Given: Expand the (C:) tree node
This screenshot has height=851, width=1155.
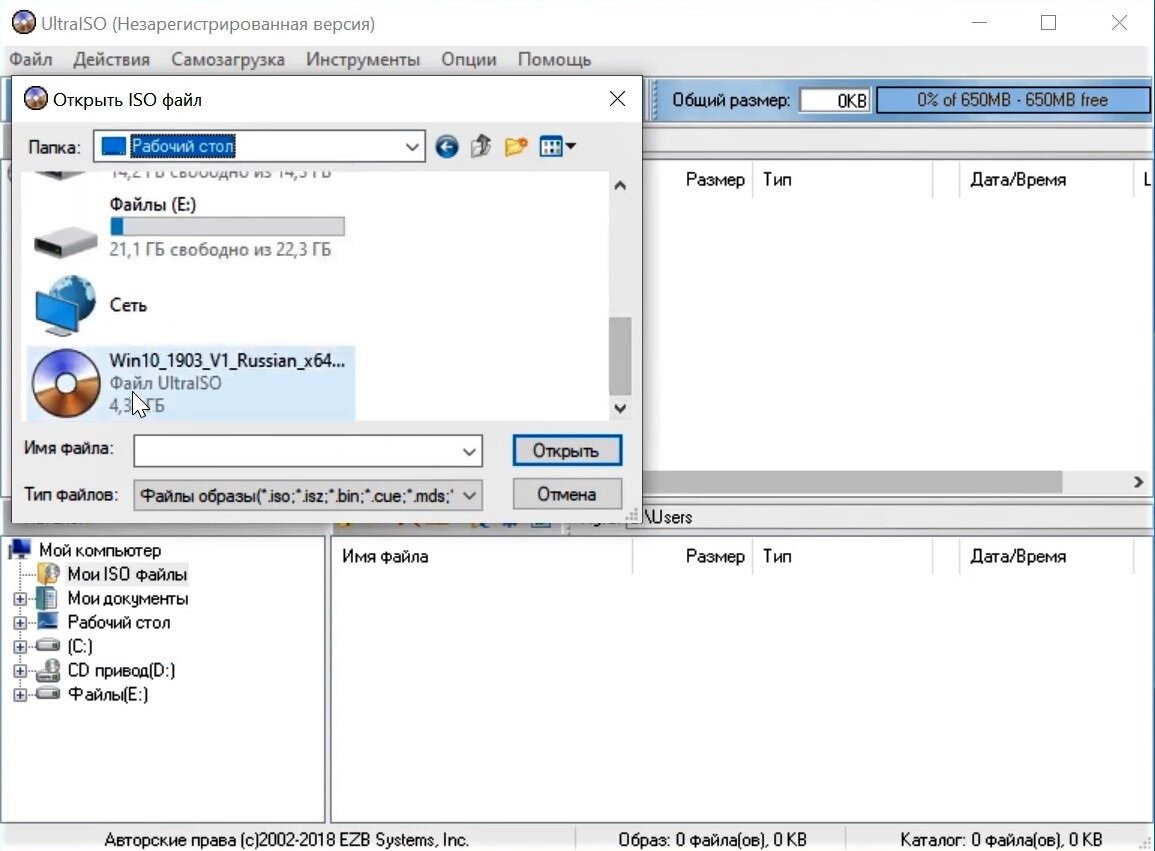Looking at the screenshot, I should tap(20, 647).
